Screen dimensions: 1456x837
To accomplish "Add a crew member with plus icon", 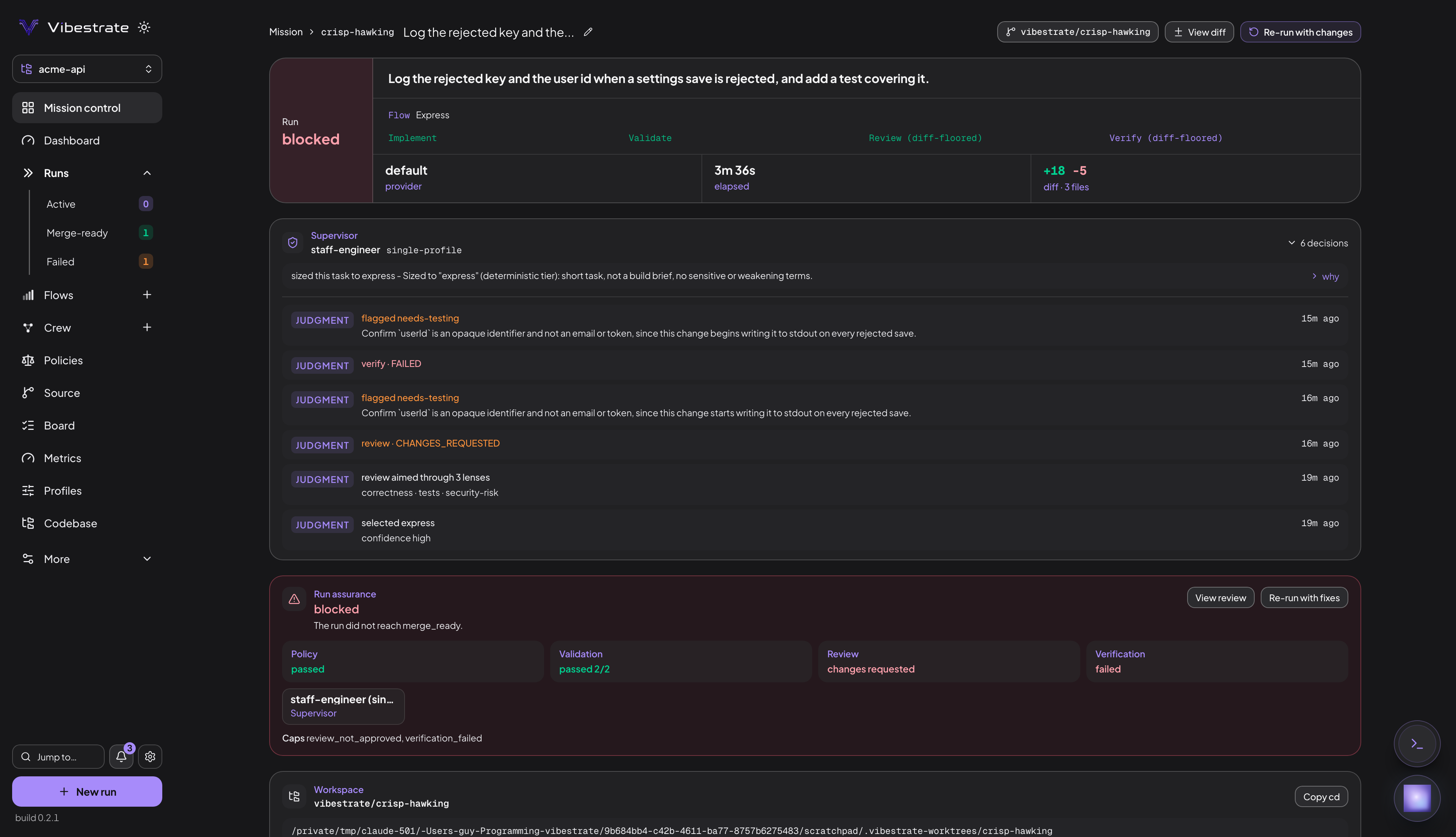I will [147, 328].
